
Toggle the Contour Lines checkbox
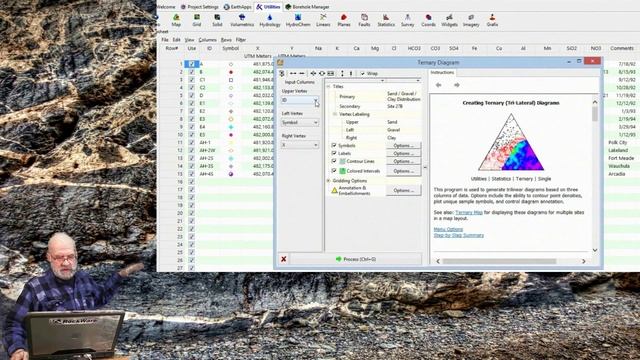tap(334, 161)
